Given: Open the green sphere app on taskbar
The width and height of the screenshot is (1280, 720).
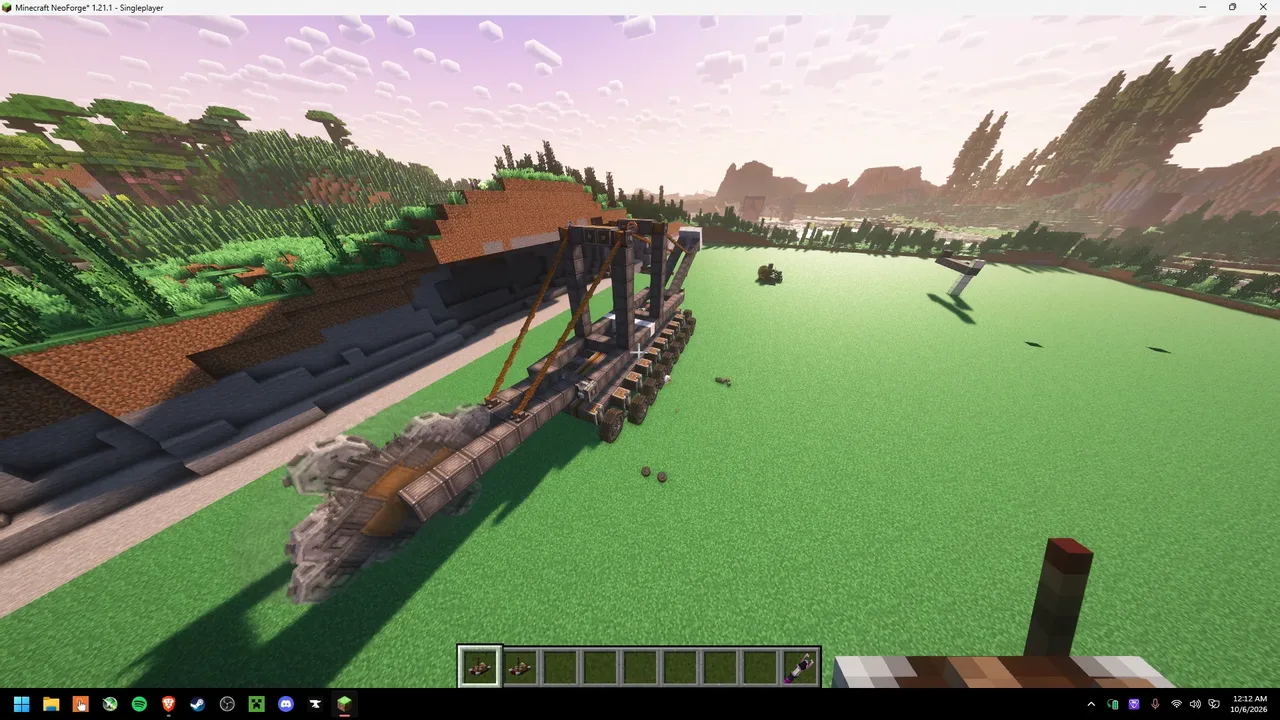Looking at the screenshot, I should pyautogui.click(x=109, y=704).
